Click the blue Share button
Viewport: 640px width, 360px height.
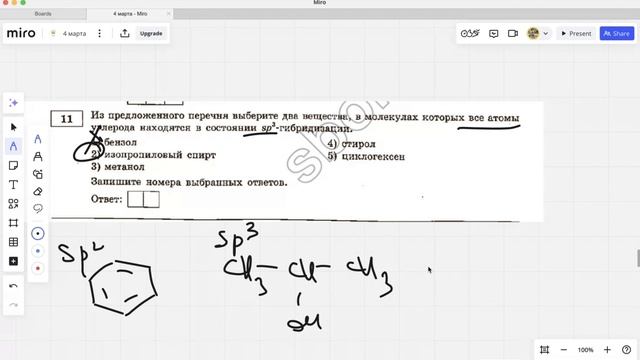617,33
